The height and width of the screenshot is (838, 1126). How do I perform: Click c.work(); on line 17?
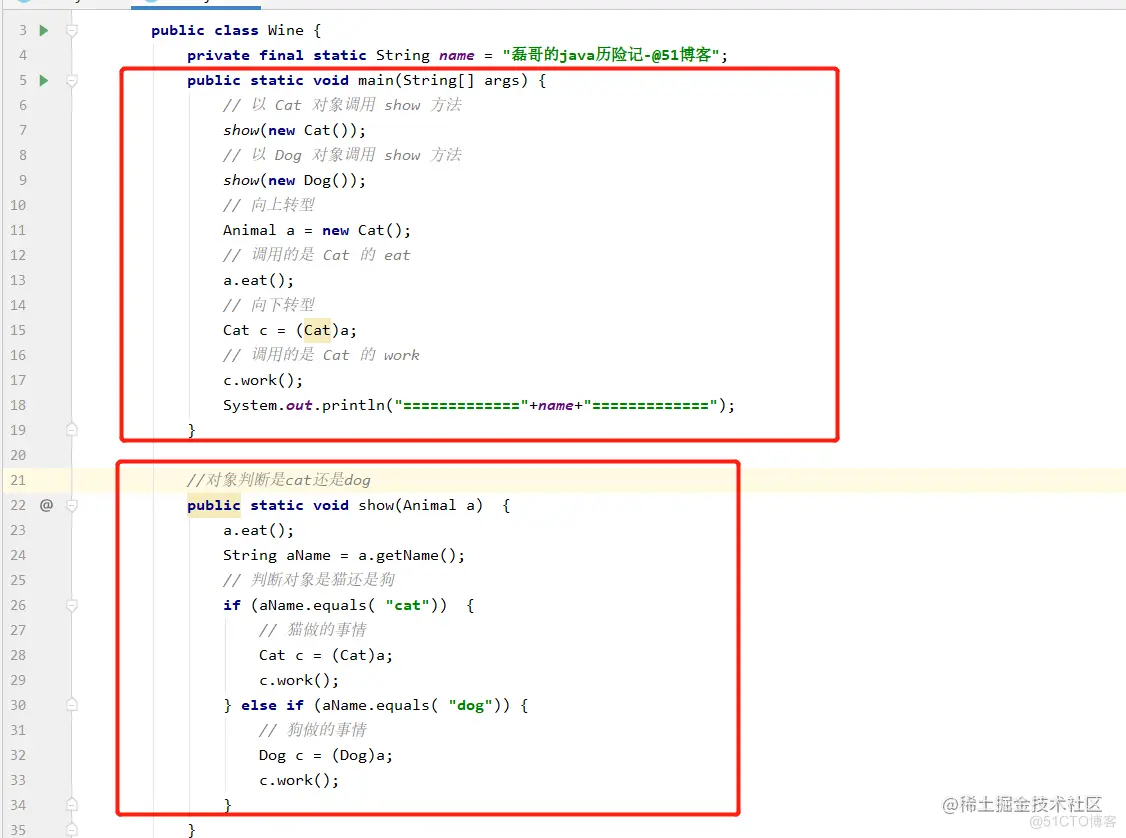tap(263, 380)
